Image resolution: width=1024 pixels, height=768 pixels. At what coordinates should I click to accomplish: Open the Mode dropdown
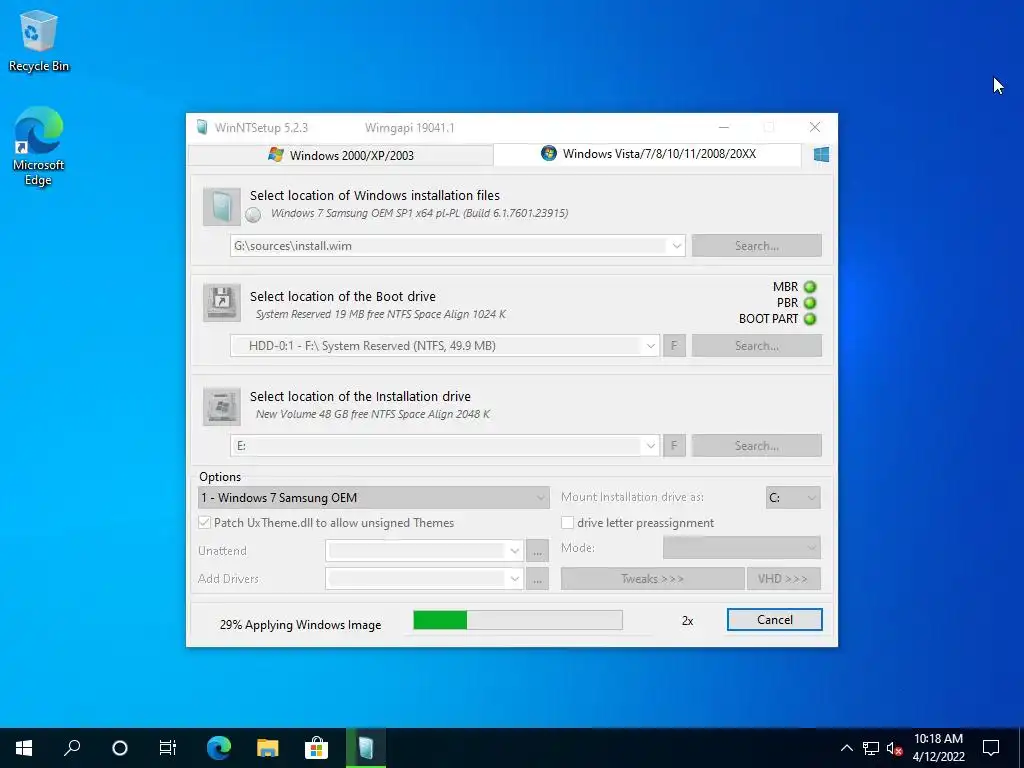click(x=741, y=547)
